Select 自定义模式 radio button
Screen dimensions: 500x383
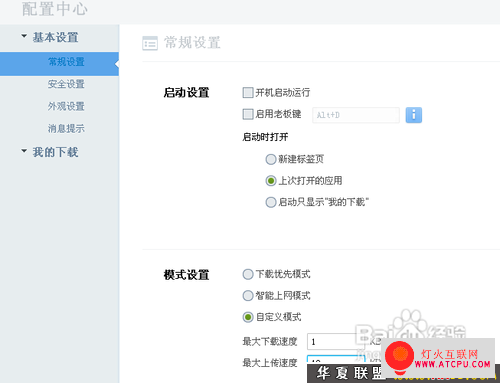[248, 317]
